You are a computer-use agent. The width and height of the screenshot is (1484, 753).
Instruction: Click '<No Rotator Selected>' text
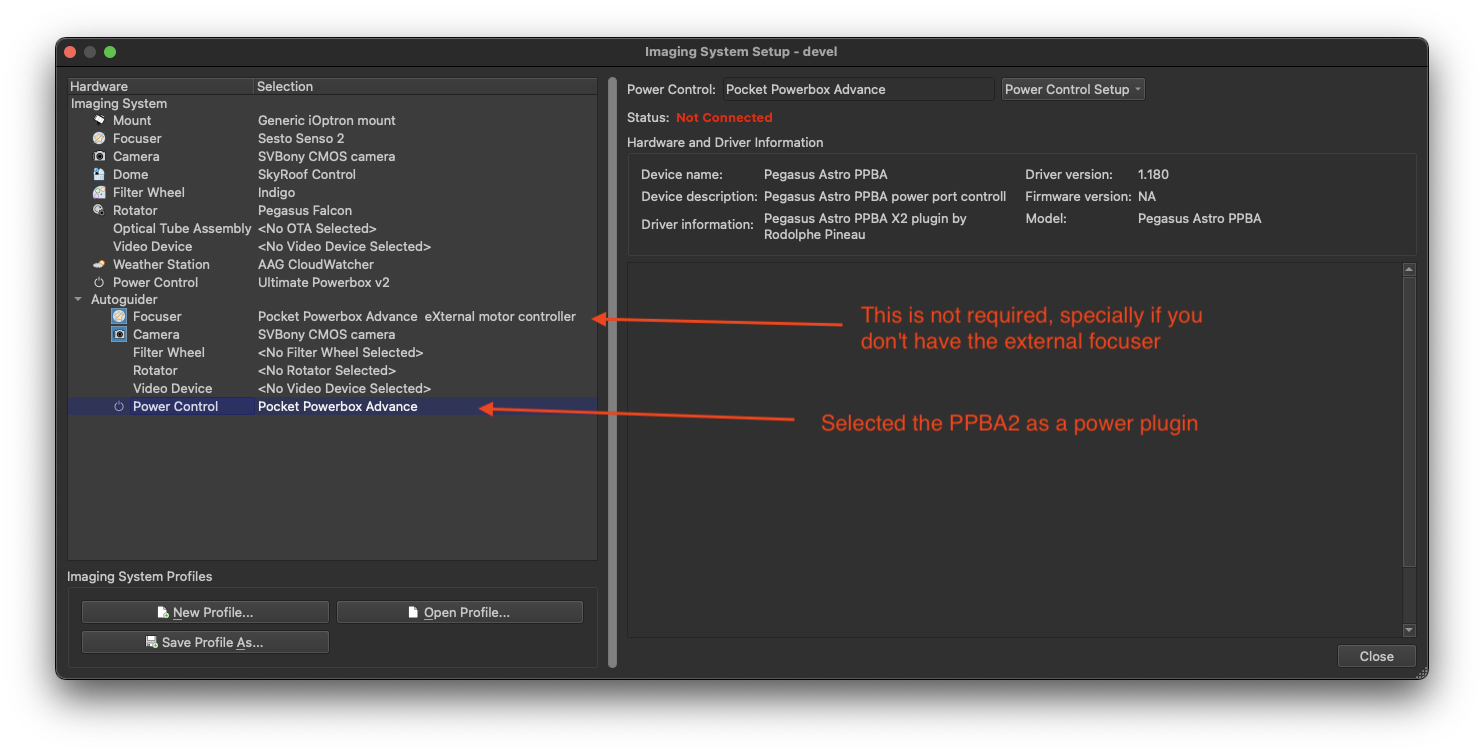pyautogui.click(x=327, y=370)
